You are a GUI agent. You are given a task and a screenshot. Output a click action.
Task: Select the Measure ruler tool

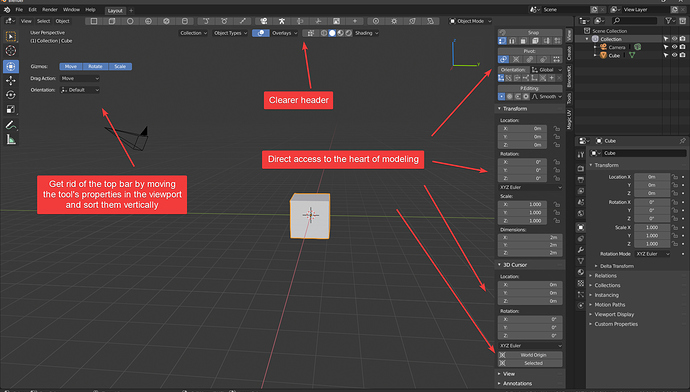click(x=11, y=140)
